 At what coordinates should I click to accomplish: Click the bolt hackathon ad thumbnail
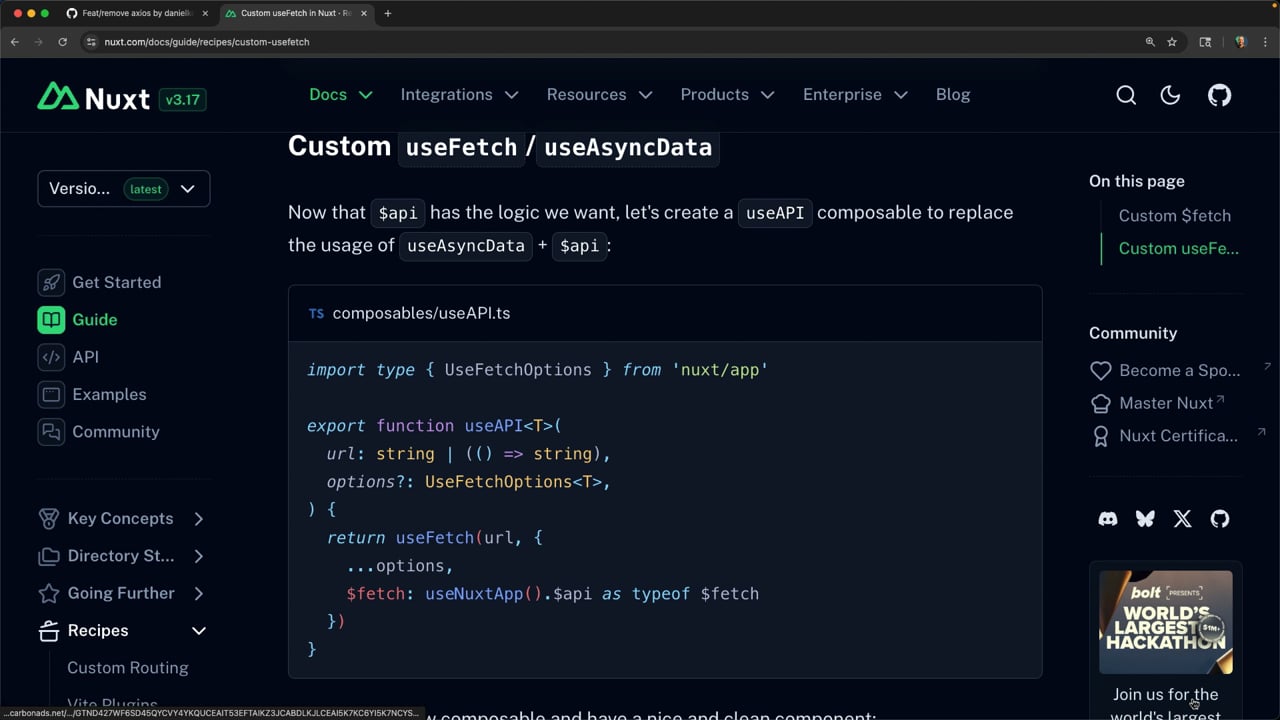[1166, 622]
